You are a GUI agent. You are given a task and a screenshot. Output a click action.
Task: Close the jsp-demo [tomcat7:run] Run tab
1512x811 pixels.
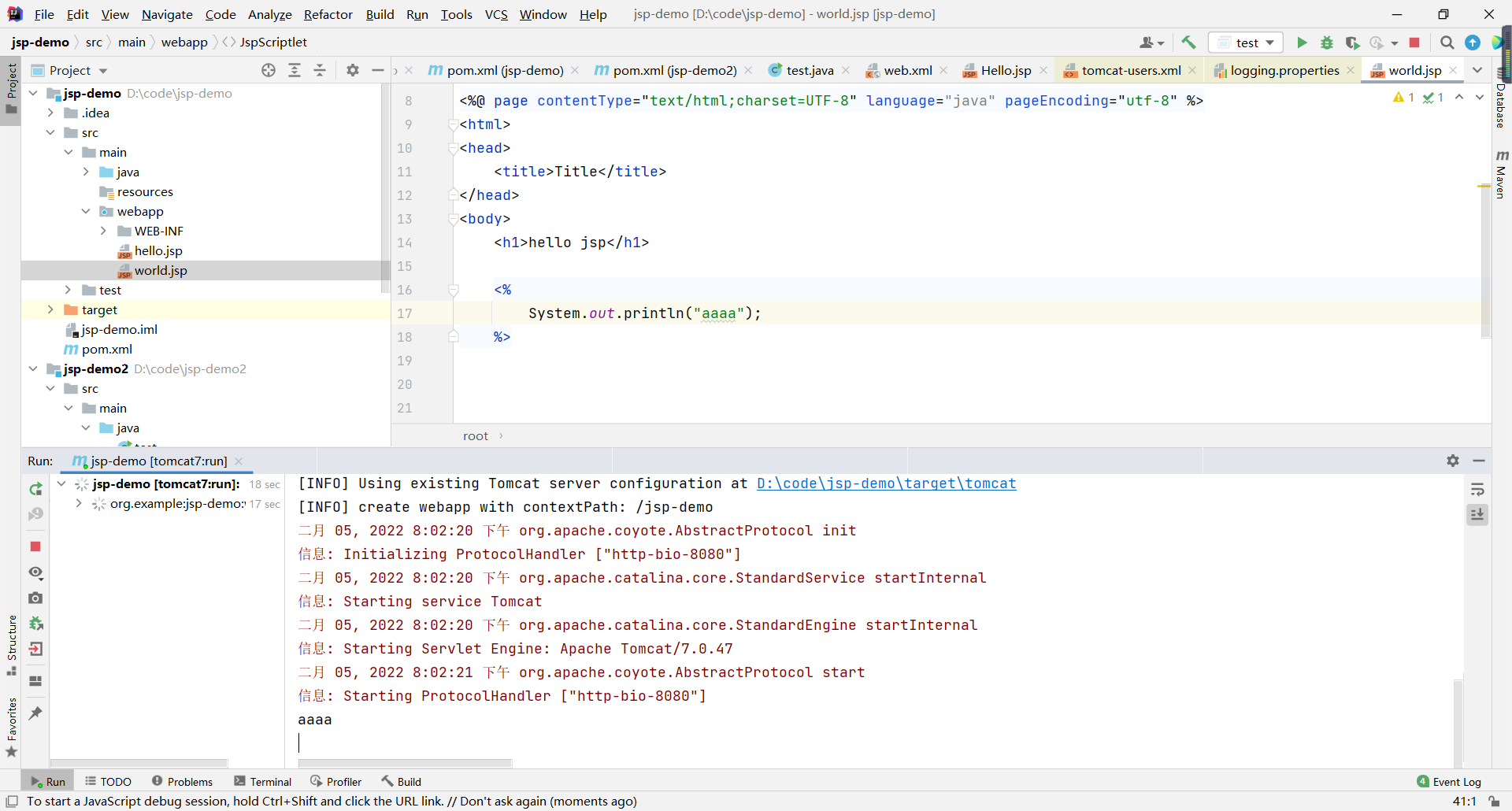(x=239, y=461)
